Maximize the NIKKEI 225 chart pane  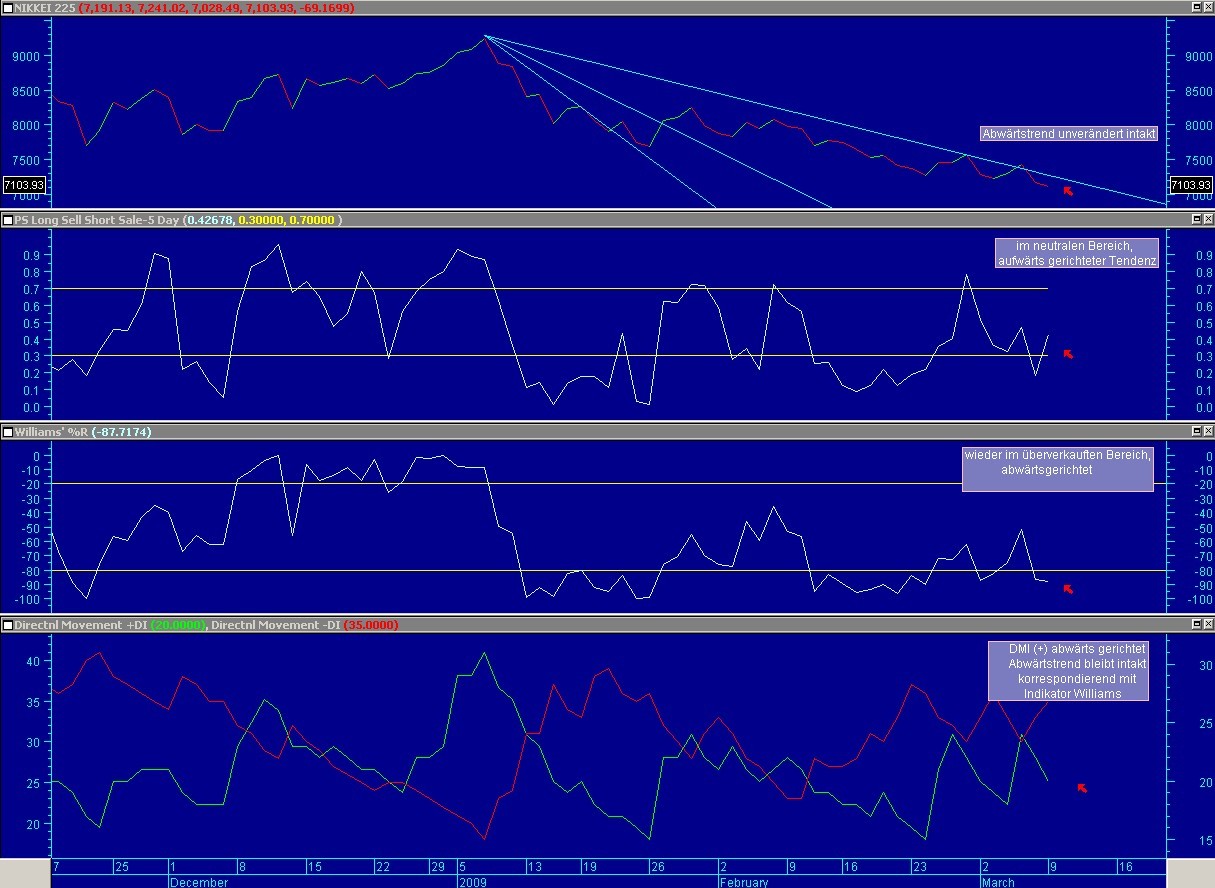pyautogui.click(x=1196, y=8)
